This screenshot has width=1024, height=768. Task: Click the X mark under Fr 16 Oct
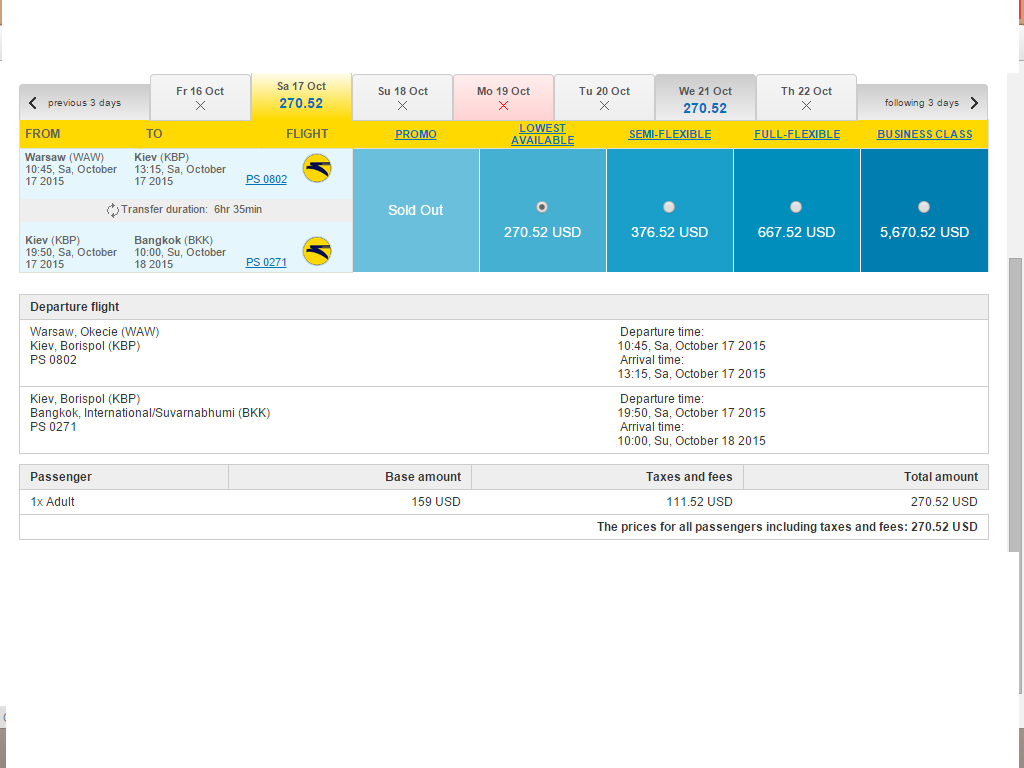[200, 106]
